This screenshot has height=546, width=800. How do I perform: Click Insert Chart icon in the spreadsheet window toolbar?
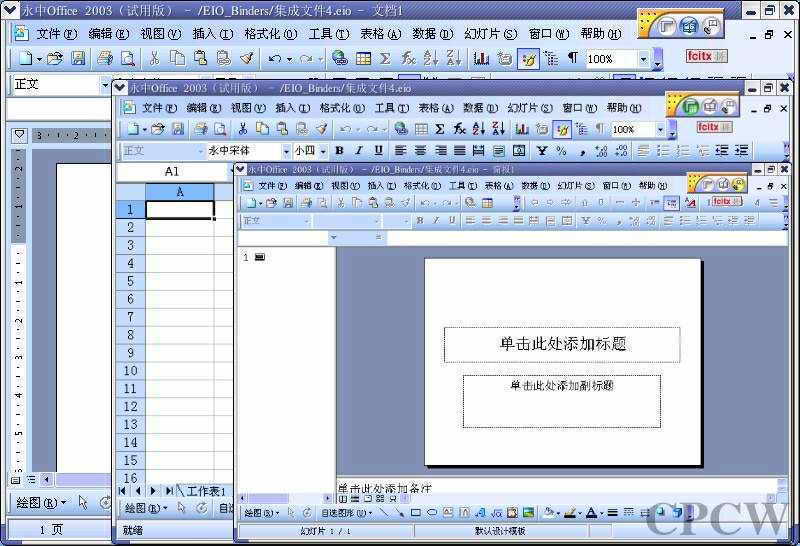coord(521,129)
